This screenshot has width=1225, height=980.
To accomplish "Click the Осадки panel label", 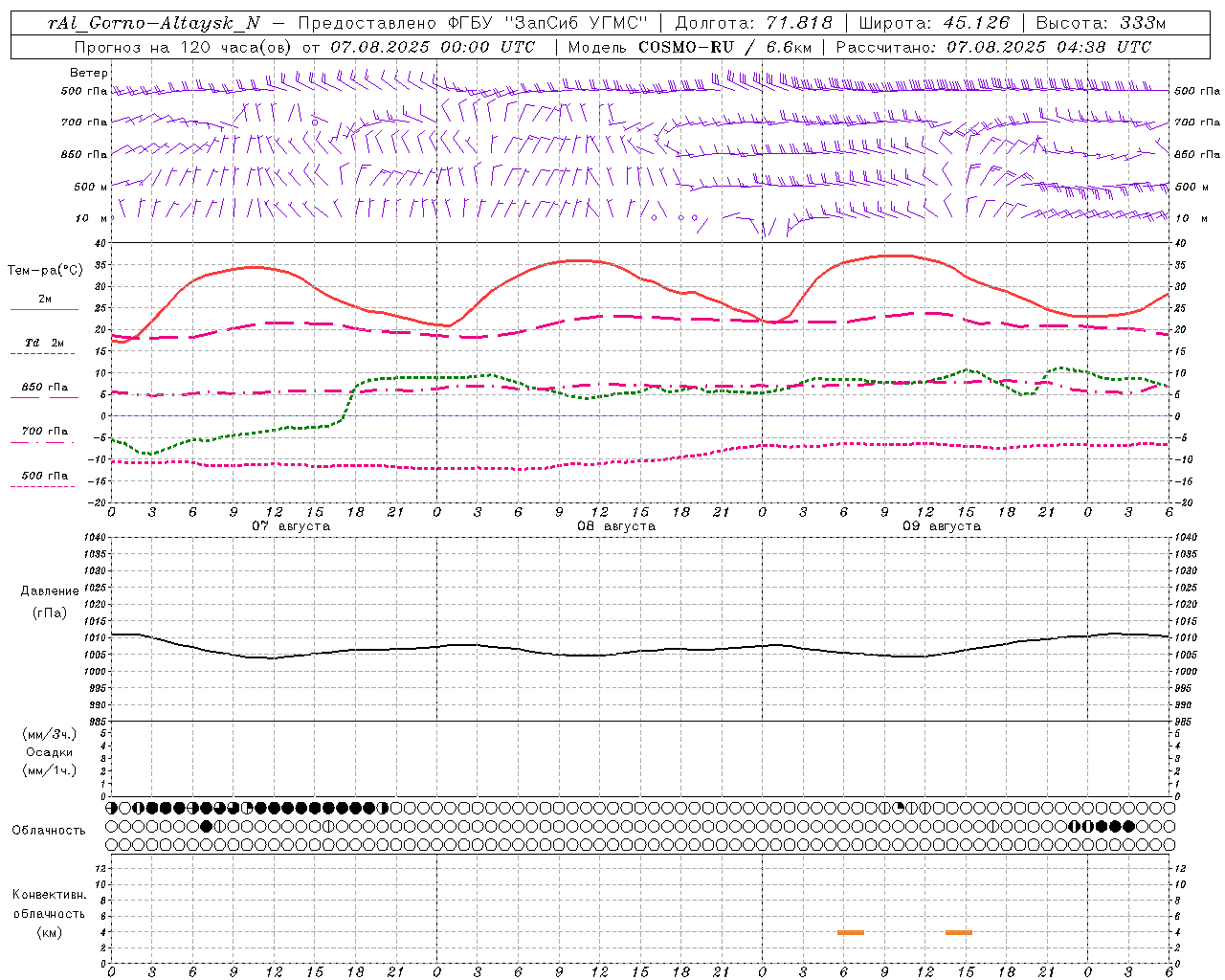I will tap(50, 752).
